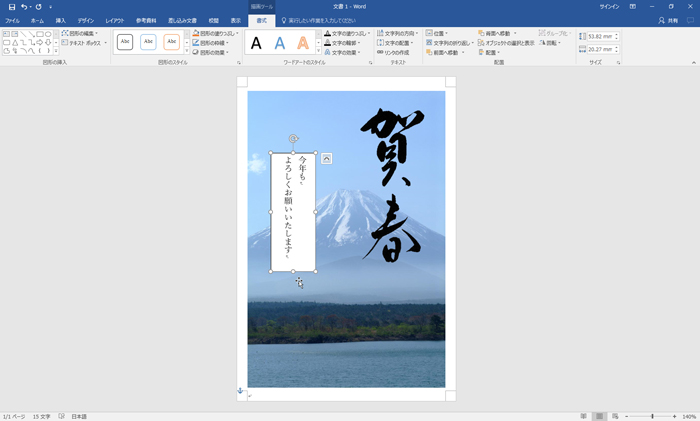Image resolution: width=700 pixels, height=421 pixels.
Task: Switch to Web layout view in the status bar
Action: click(x=616, y=416)
